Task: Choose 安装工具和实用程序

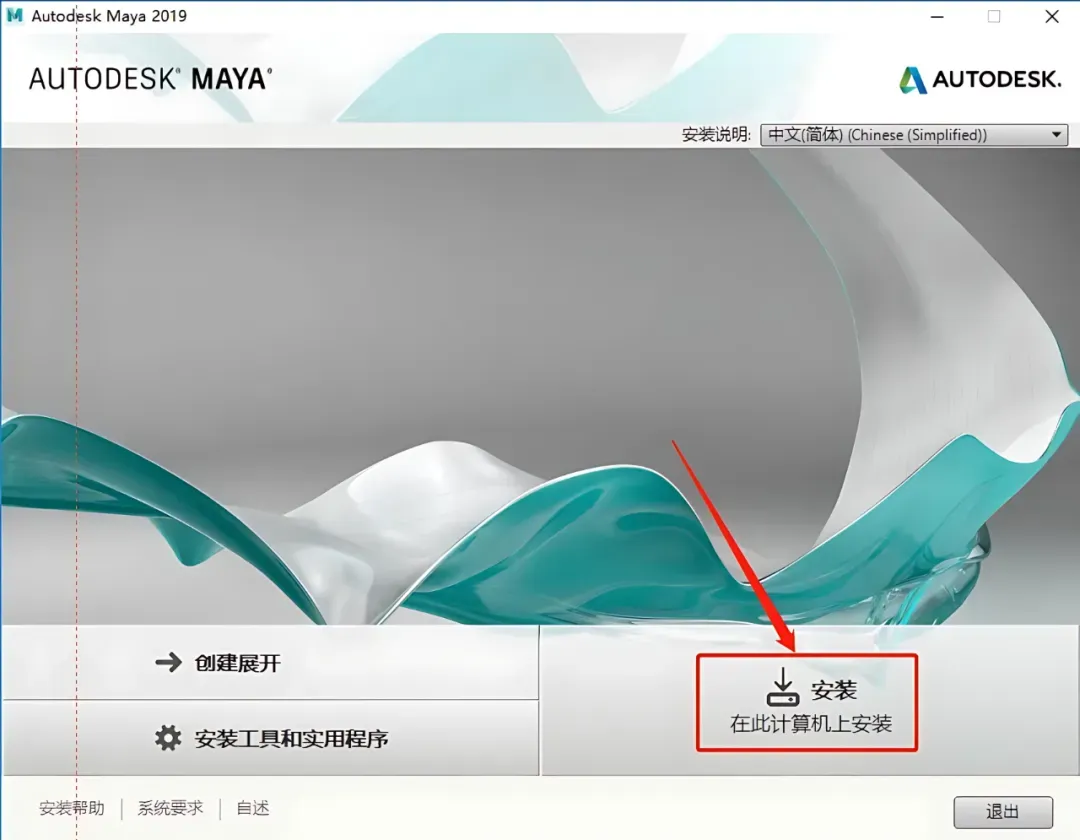Action: (x=270, y=738)
